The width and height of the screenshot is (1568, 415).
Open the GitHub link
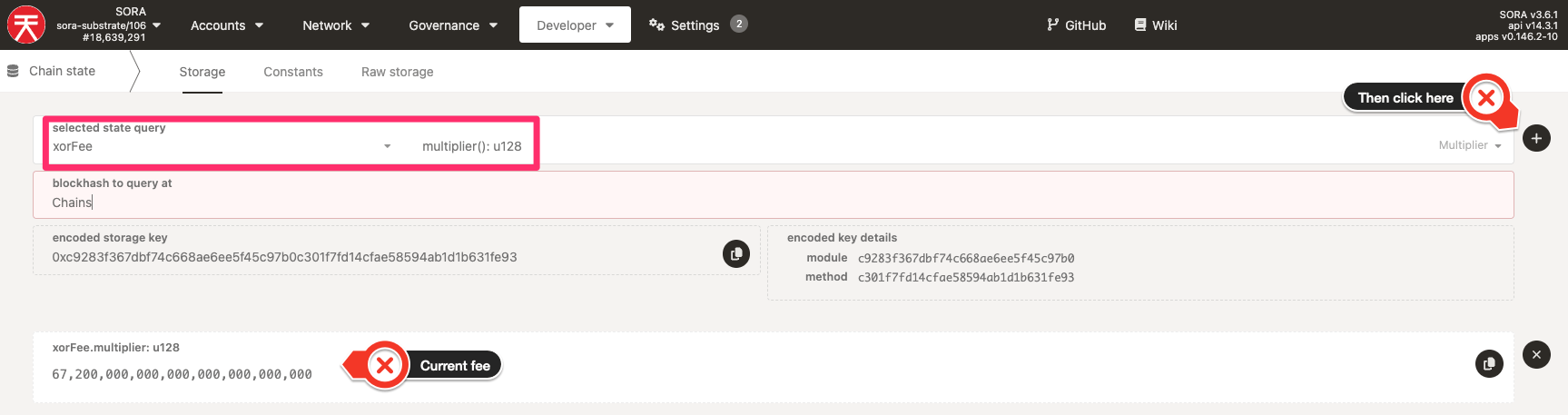point(1076,25)
